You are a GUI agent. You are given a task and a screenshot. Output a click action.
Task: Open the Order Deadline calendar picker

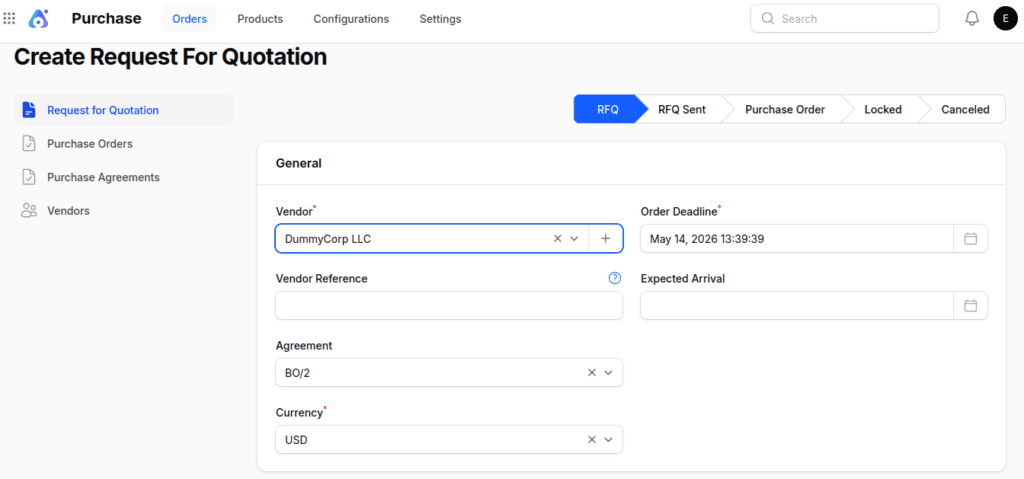[970, 239]
